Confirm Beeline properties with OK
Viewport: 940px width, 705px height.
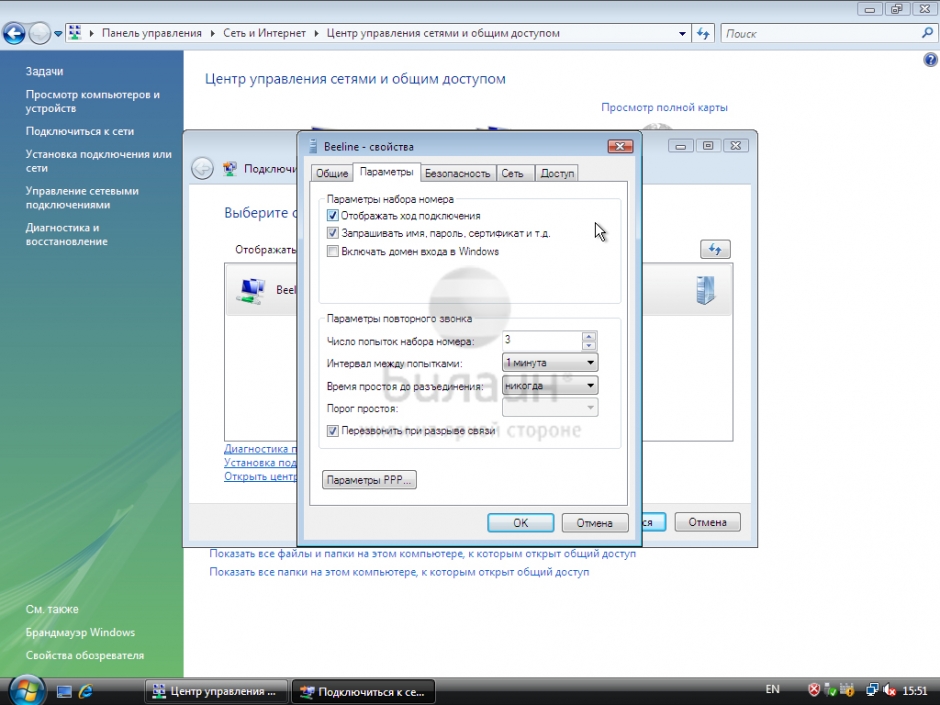pyautogui.click(x=520, y=523)
